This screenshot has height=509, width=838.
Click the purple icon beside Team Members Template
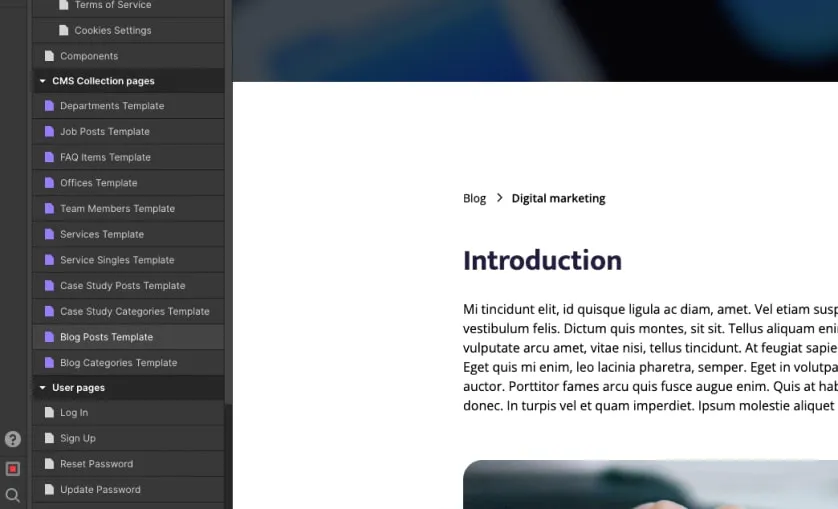pyautogui.click(x=49, y=209)
